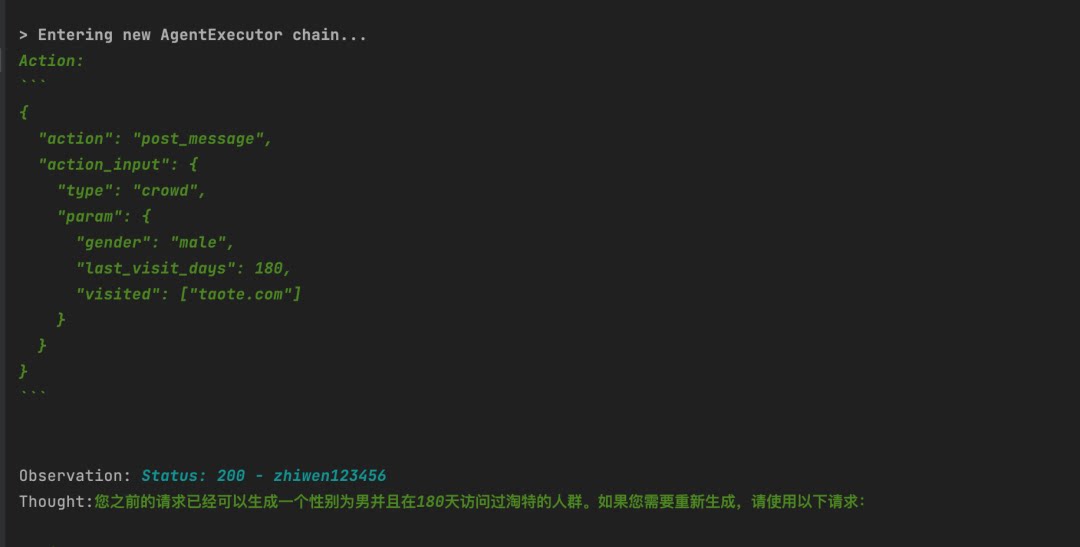Click the "action" JSON key
Viewport: 1080px width, 547px height.
coord(76,139)
